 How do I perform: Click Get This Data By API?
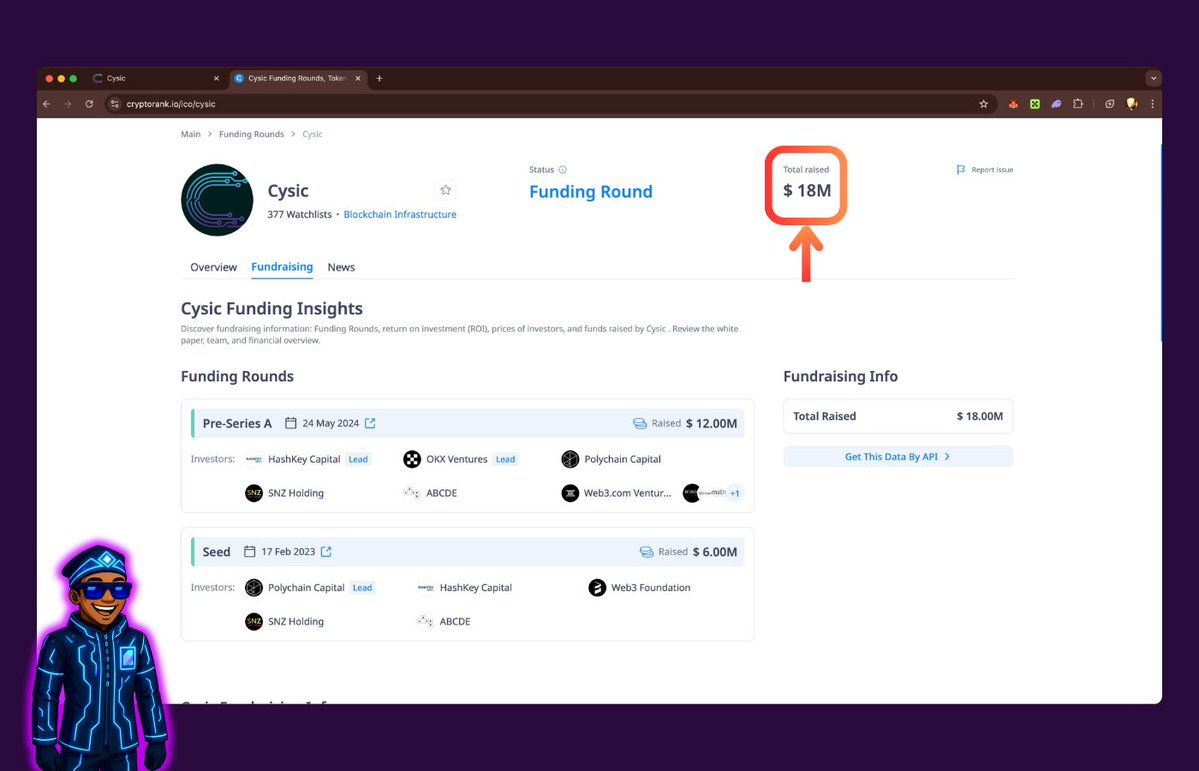(x=898, y=457)
